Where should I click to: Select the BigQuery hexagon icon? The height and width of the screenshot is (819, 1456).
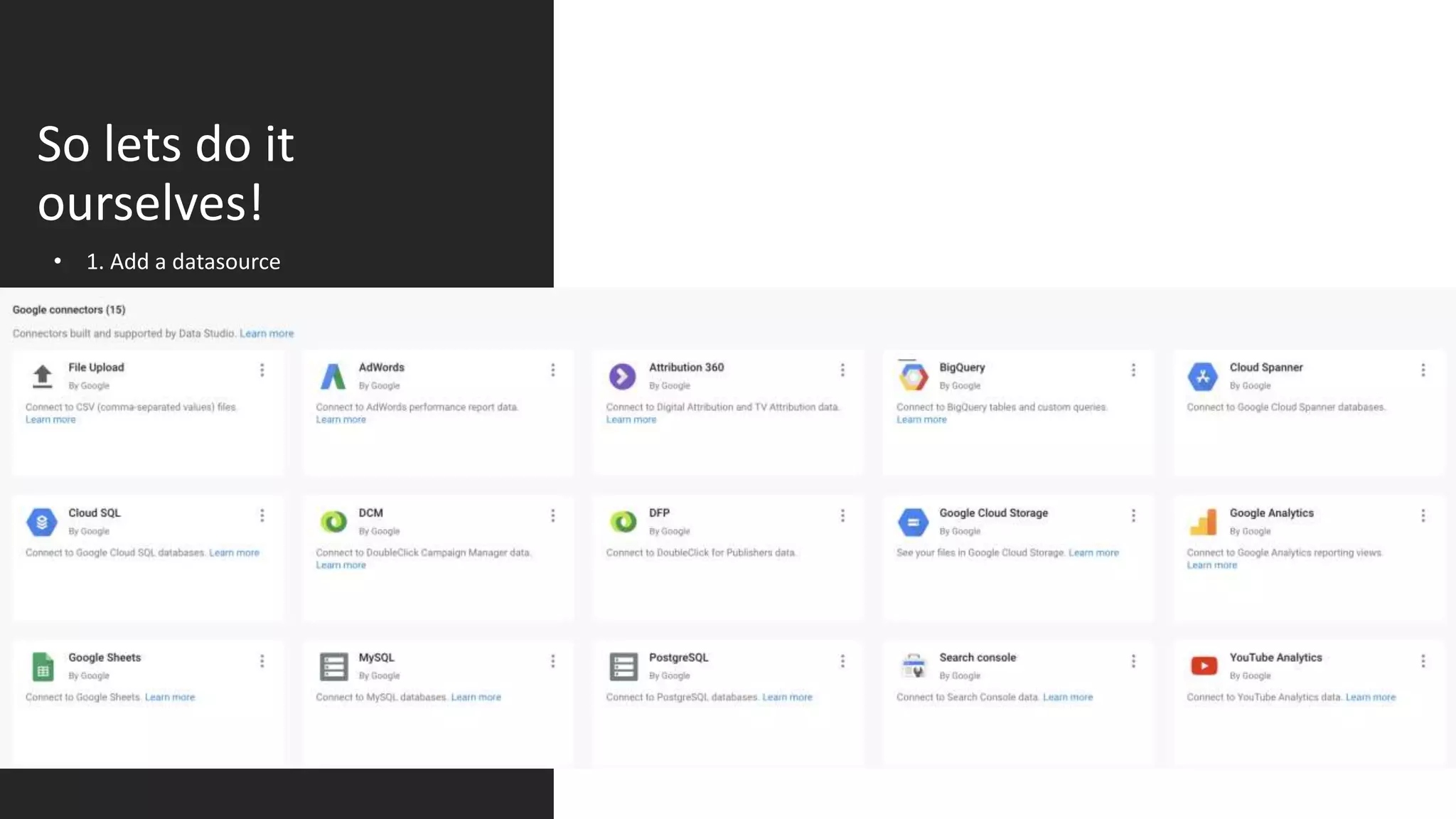913,376
